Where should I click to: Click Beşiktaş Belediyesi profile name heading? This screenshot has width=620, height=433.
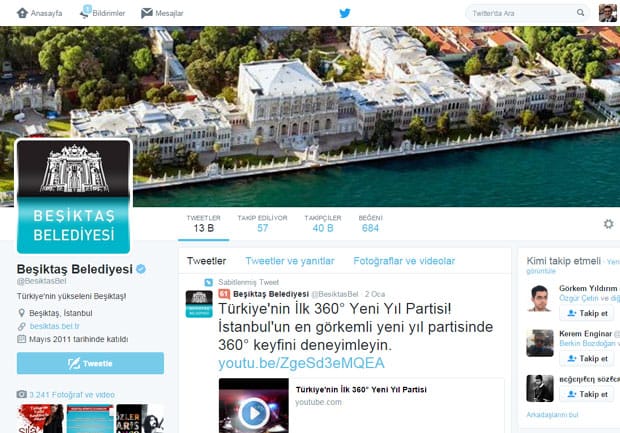74,269
